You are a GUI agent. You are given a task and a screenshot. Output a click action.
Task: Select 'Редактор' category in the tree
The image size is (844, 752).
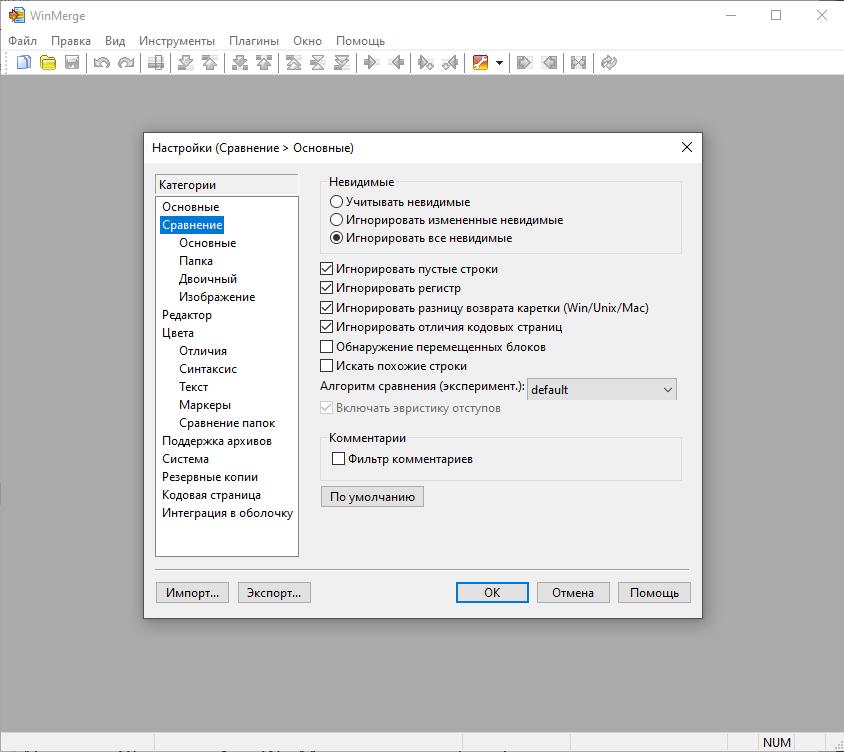coord(187,315)
